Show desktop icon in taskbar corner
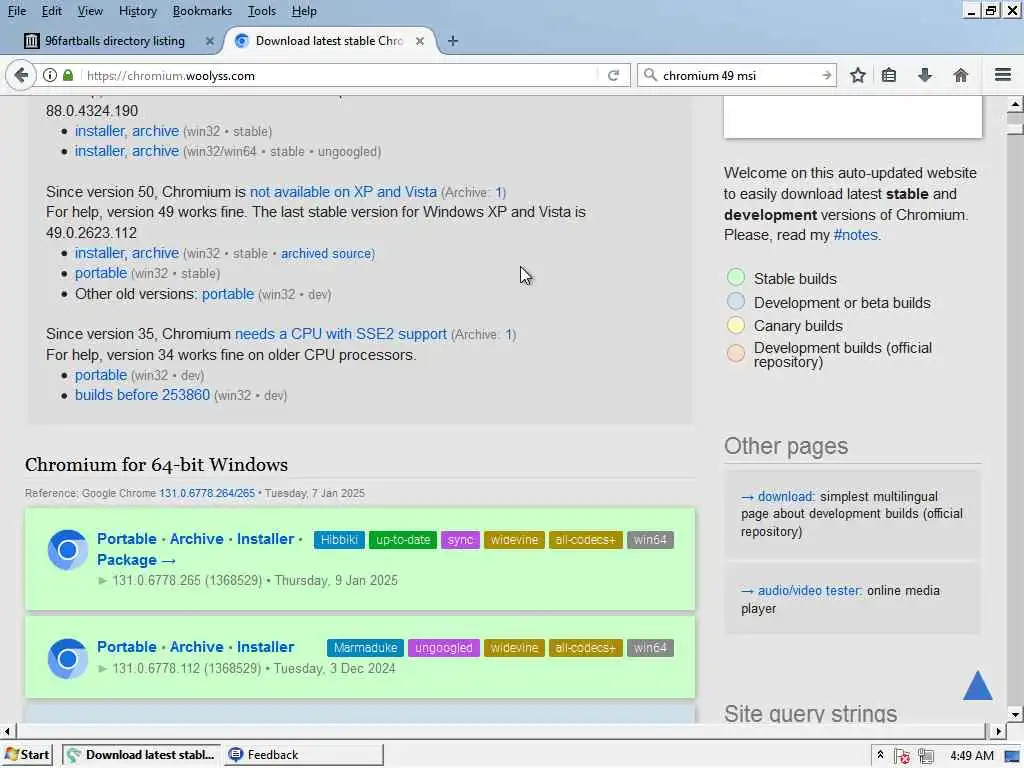Image resolution: width=1024 pixels, height=768 pixels. [1012, 756]
